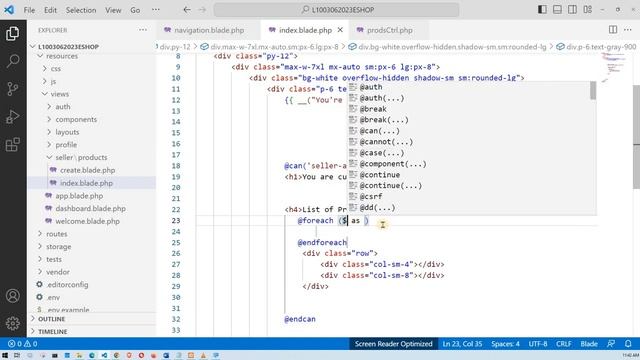The height and width of the screenshot is (360, 640).
Task: Open the Customize Layout icon
Action: click(587, 9)
